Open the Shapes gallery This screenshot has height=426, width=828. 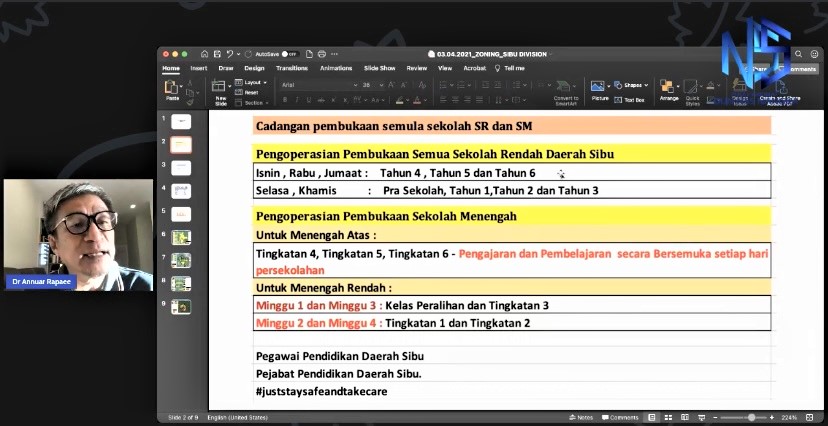pos(632,85)
